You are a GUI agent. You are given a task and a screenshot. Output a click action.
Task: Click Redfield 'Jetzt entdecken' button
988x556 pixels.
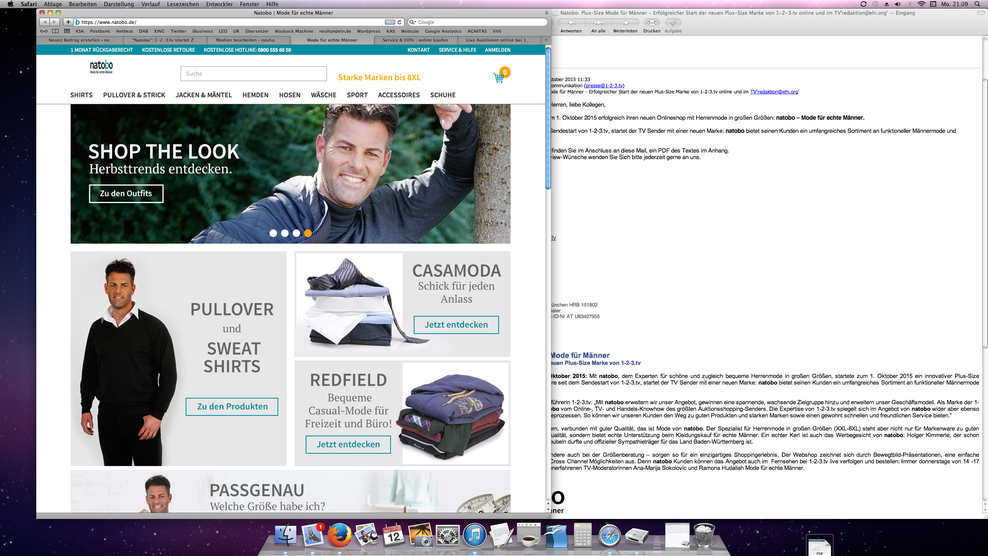coord(348,444)
